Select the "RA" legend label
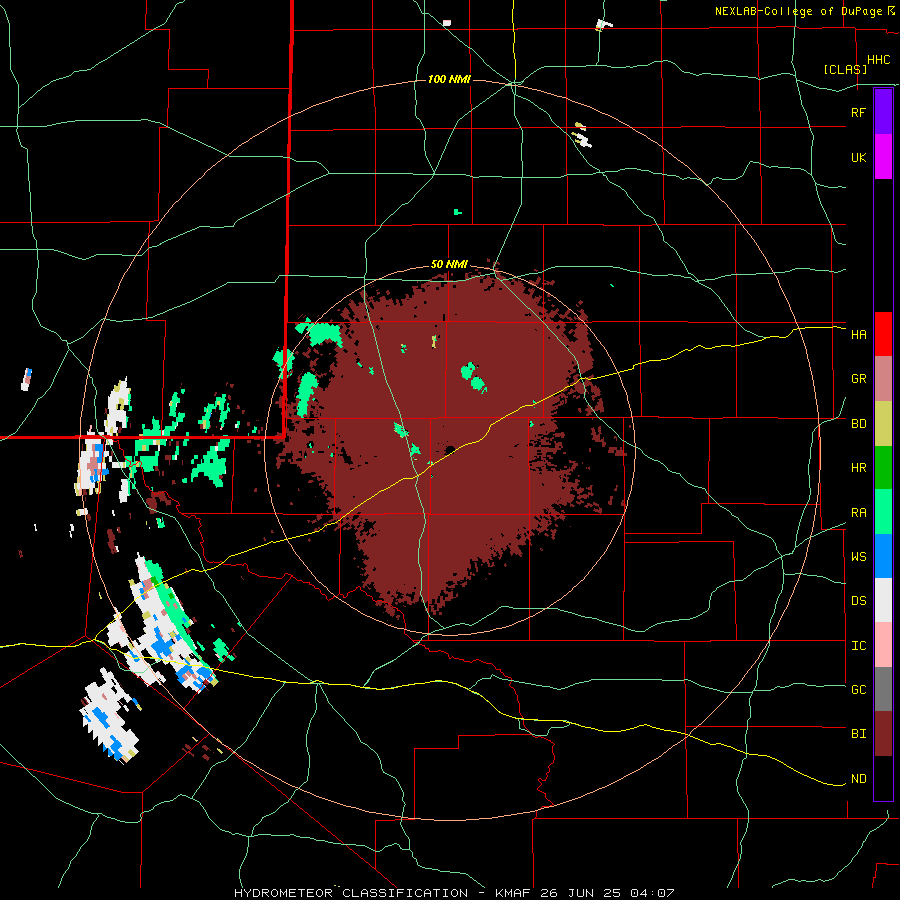Screen dimensions: 900x900 (858, 513)
